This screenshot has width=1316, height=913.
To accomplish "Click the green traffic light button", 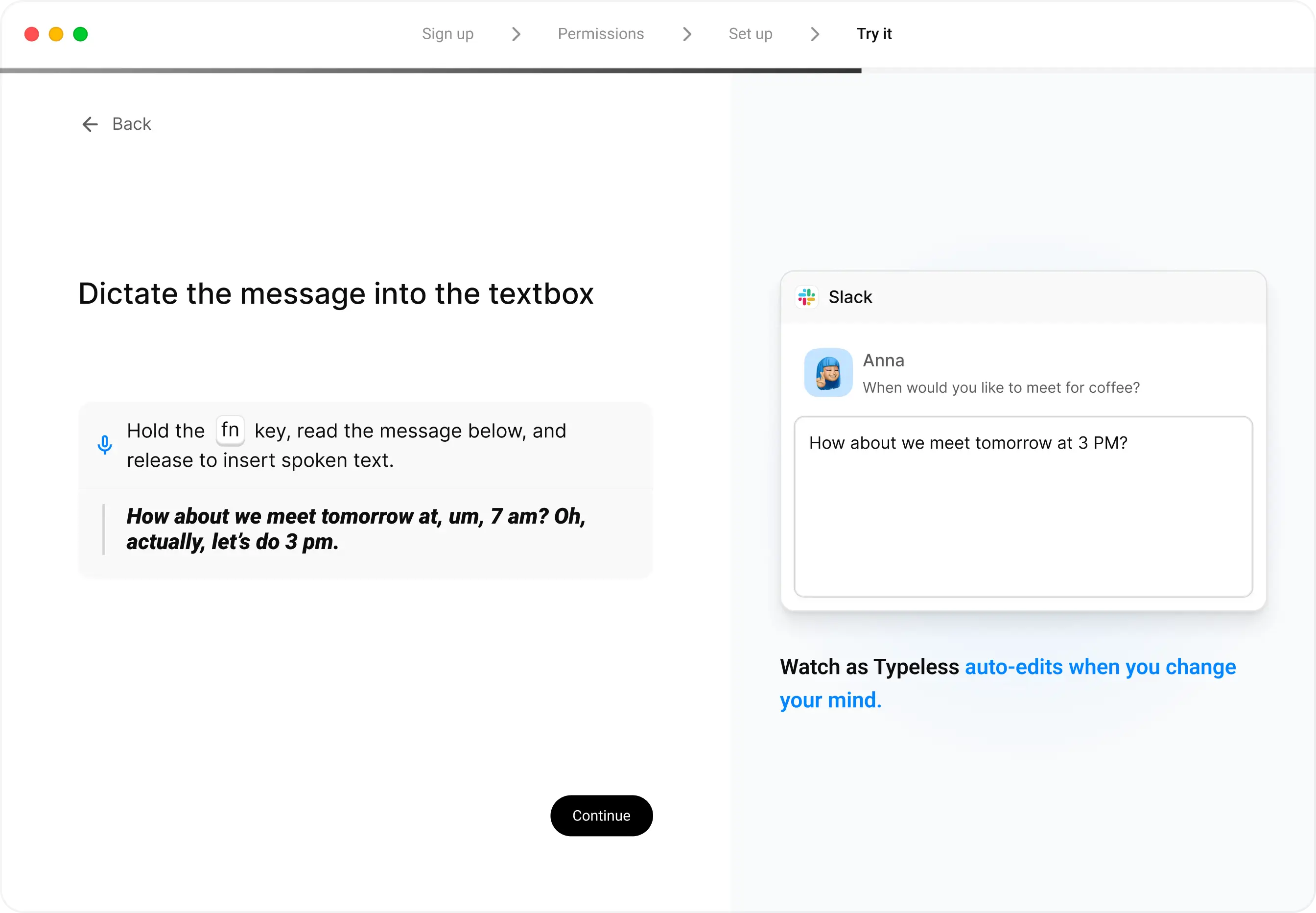I will pos(81,34).
